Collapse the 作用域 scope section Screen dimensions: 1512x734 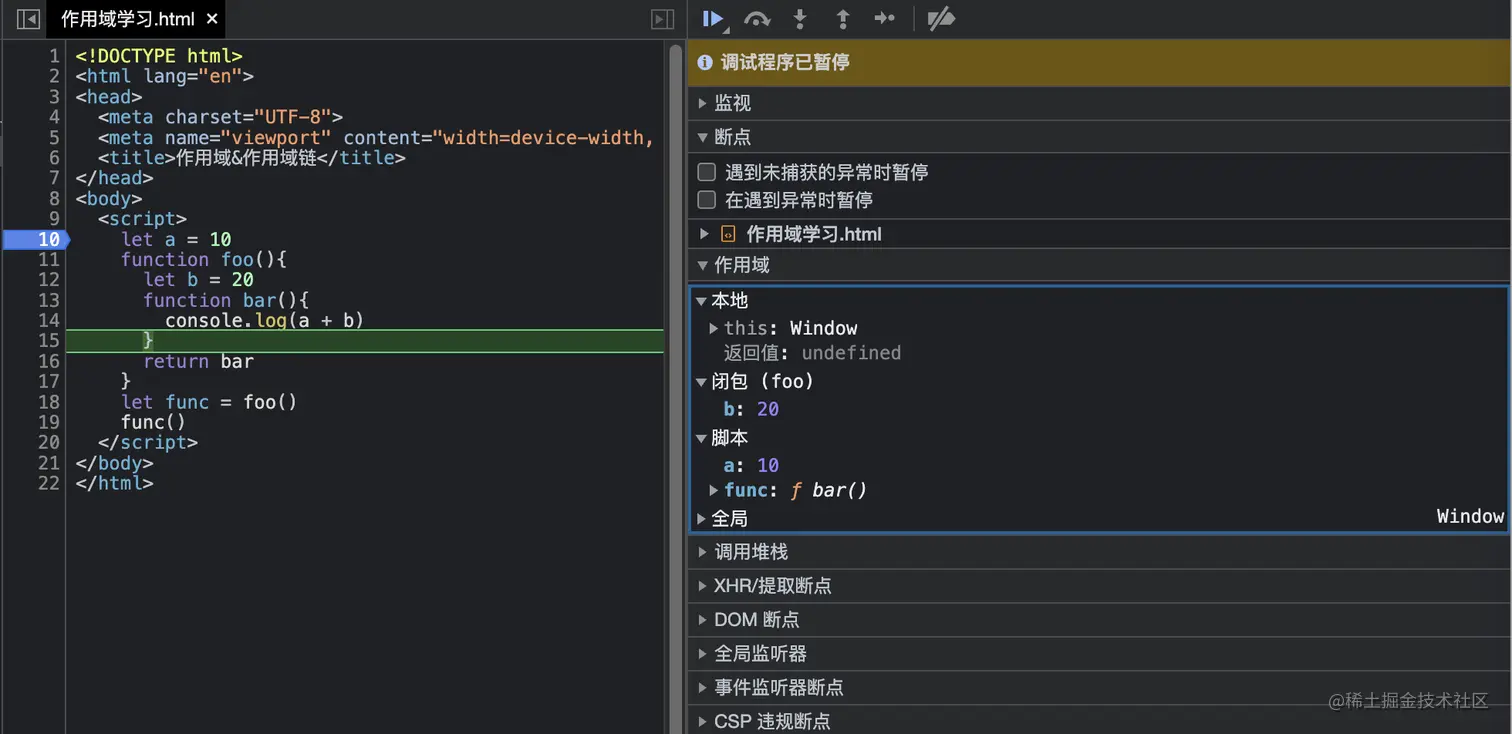click(703, 265)
